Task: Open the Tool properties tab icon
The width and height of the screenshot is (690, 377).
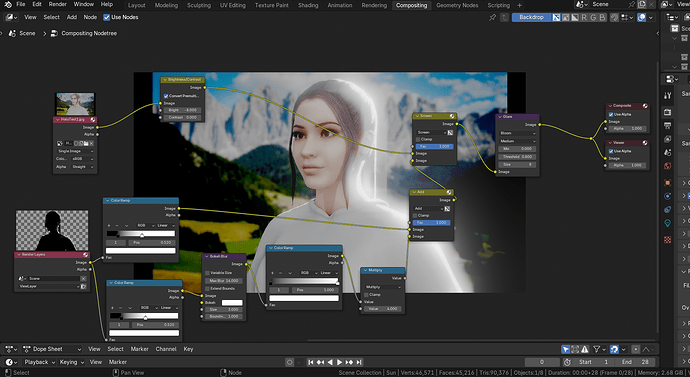Action: click(x=668, y=95)
